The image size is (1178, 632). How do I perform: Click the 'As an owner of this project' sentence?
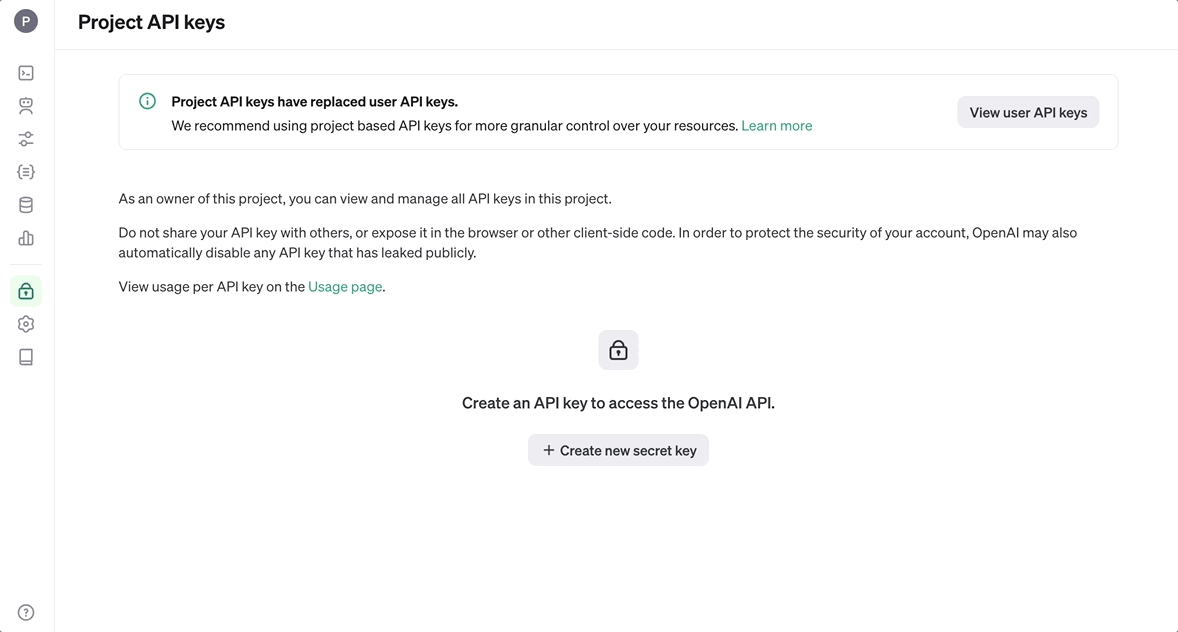point(364,198)
